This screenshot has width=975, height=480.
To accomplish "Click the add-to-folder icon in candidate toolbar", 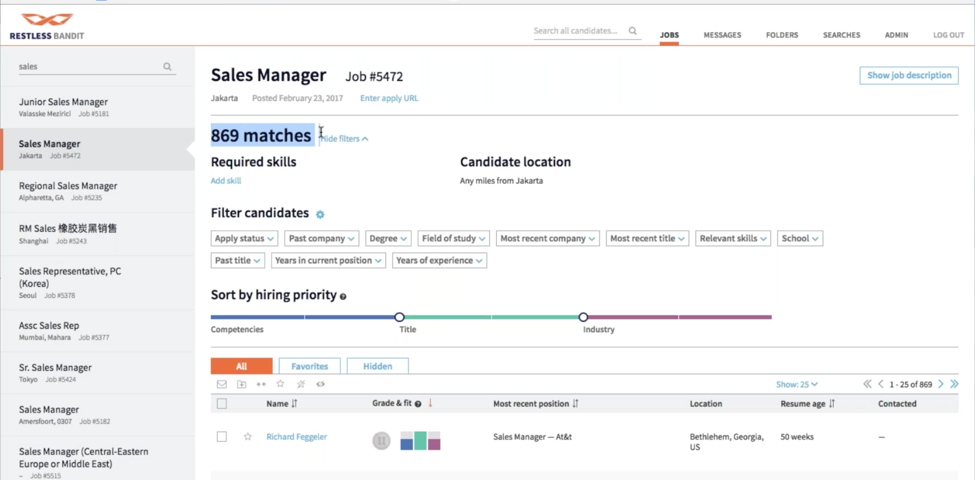I will 241,384.
